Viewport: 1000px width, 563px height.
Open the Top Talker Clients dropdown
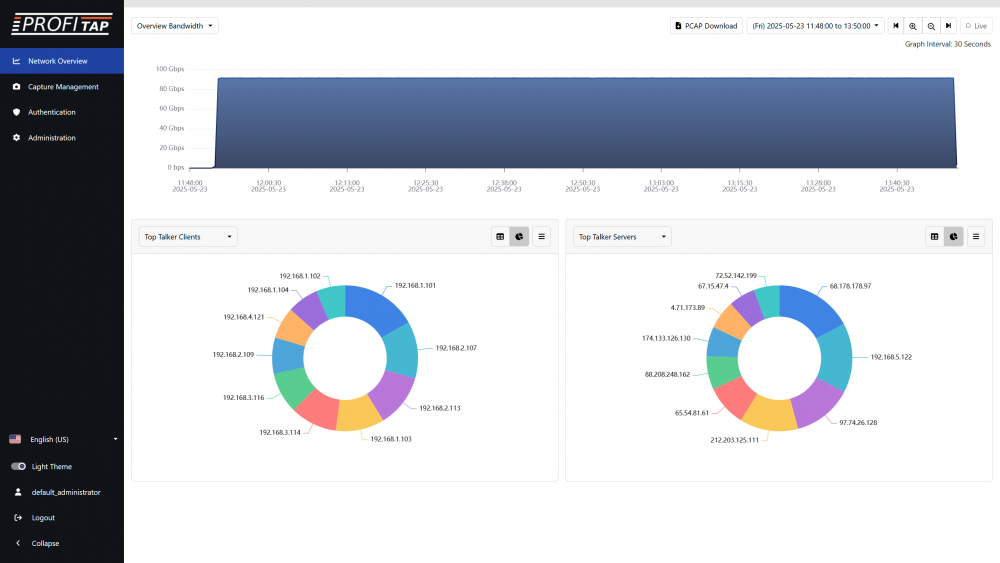[x=188, y=237]
